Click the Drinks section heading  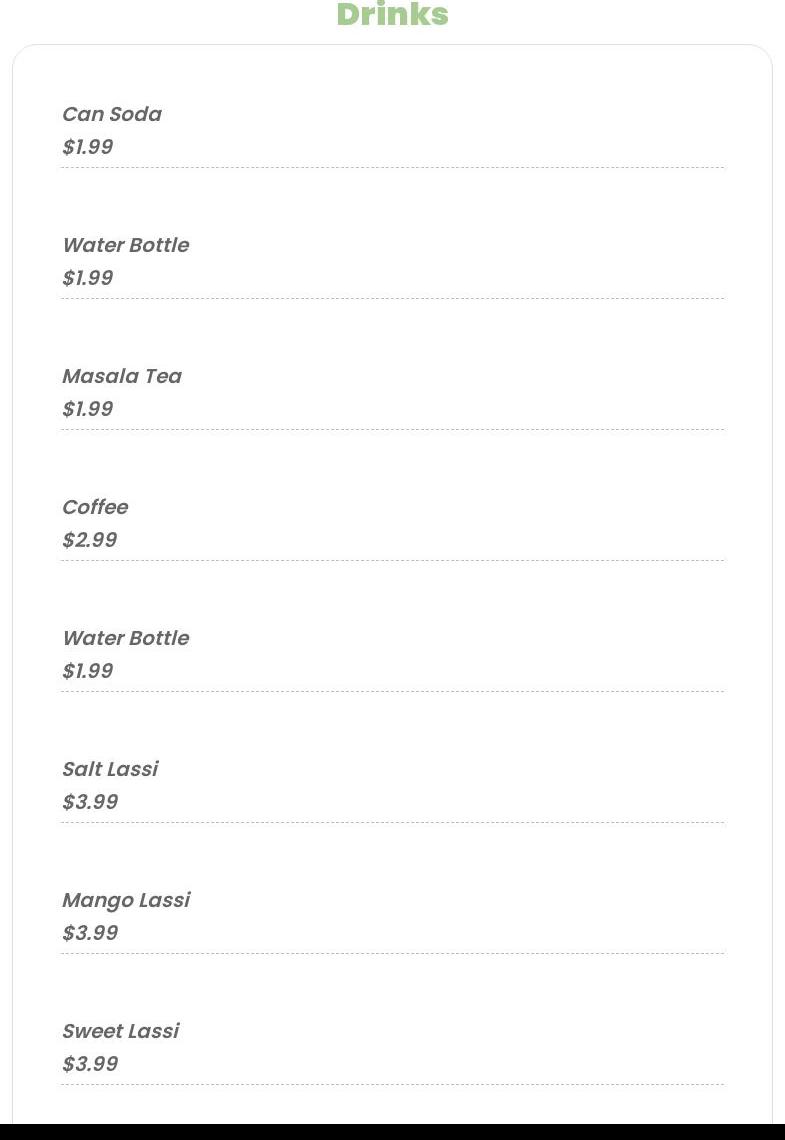tap(392, 15)
